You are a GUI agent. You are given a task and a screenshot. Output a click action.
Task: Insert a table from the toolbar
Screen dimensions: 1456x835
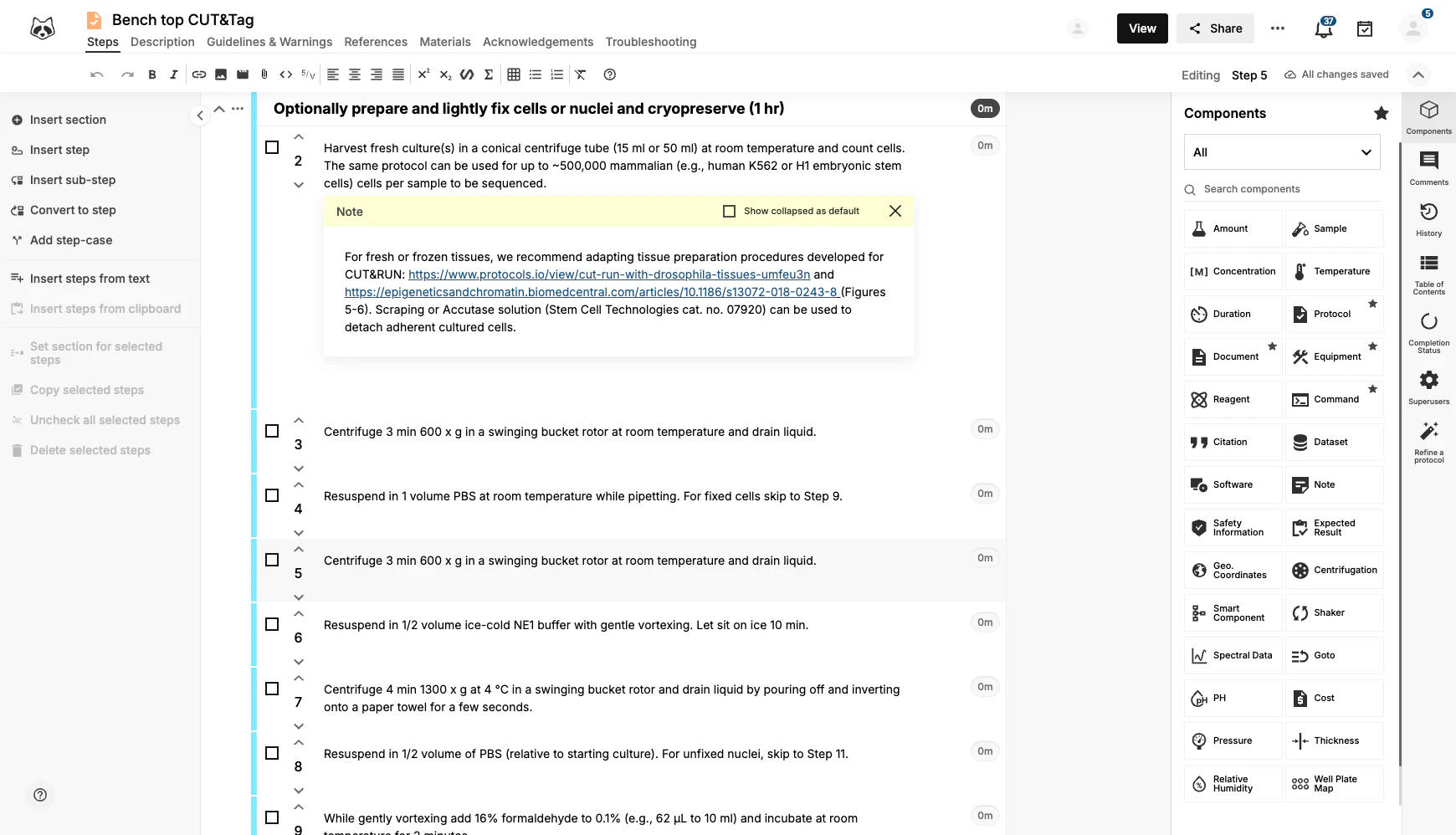(x=514, y=74)
